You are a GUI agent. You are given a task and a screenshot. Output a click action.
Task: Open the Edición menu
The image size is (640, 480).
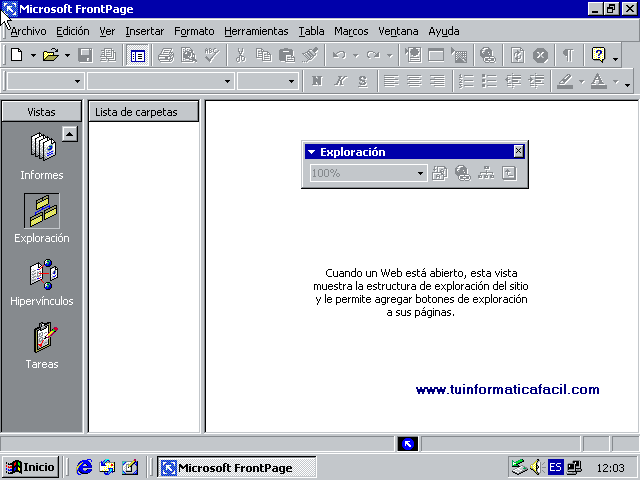(73, 31)
